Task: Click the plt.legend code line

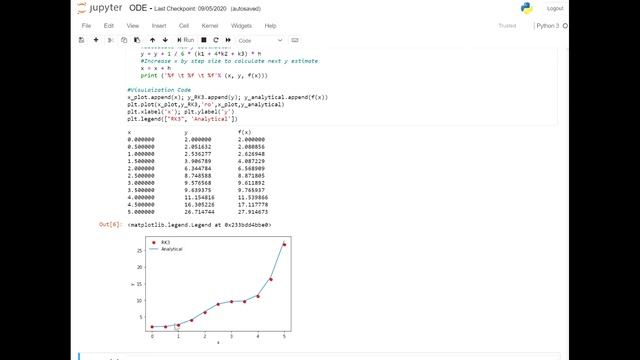Action: [182, 119]
